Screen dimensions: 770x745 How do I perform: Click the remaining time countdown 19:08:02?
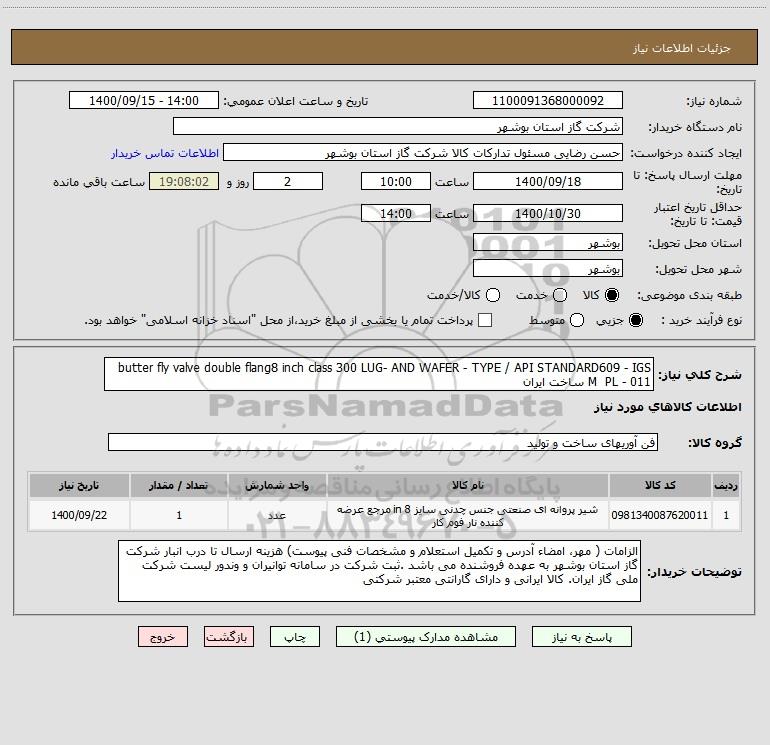tap(184, 181)
